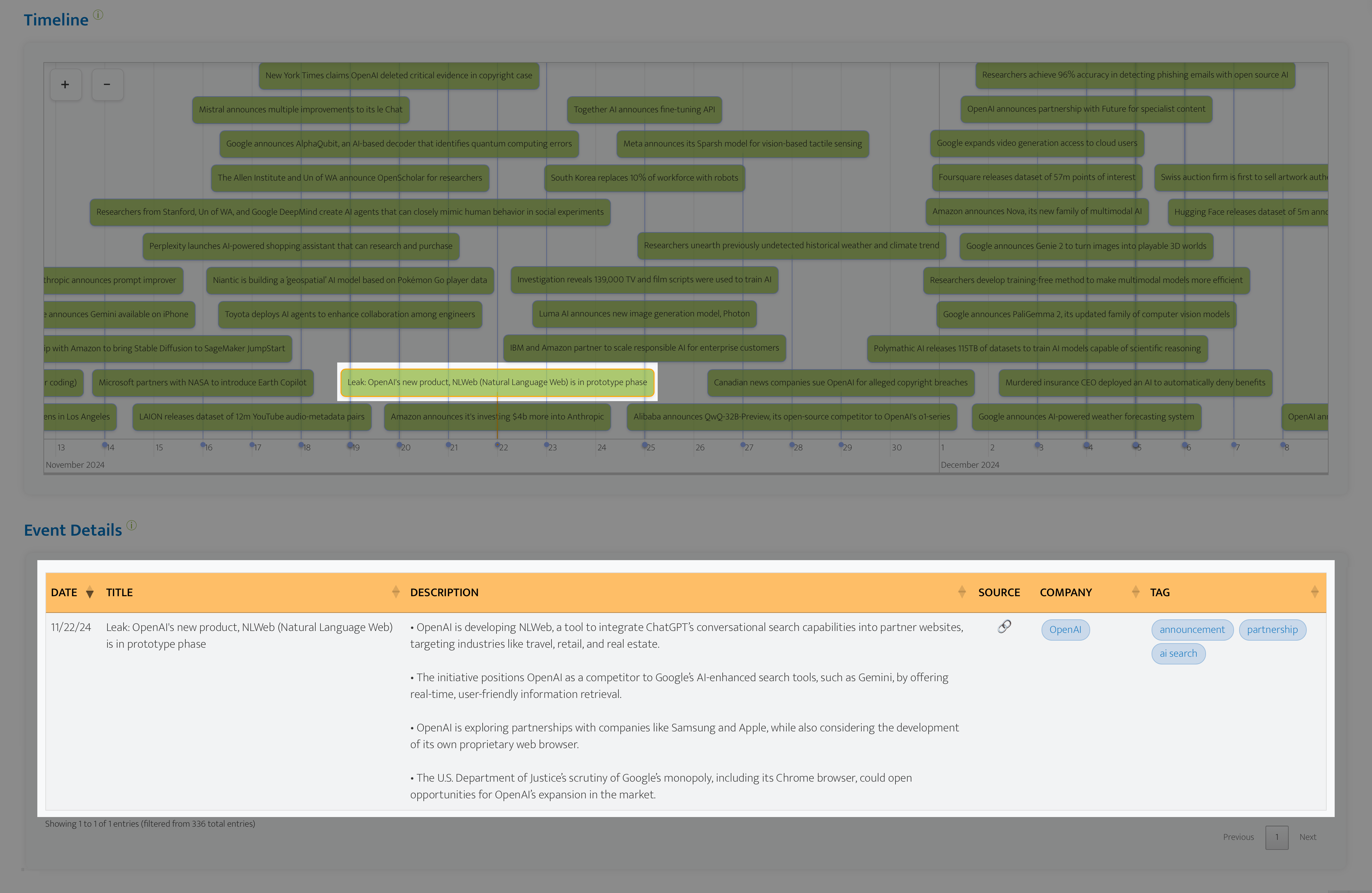Select Alibaba QwQ-32B-Preview event
This screenshot has height=893, width=1372.
[x=792, y=417]
